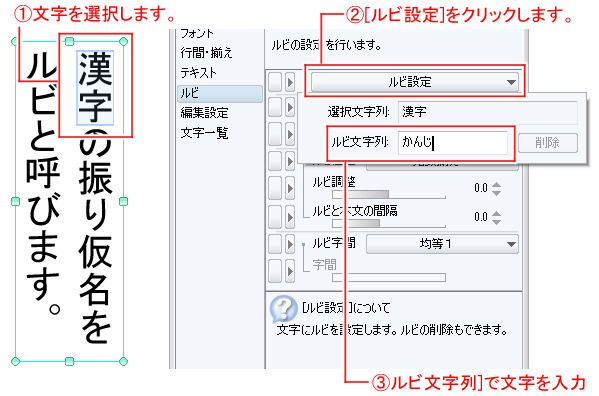Toggle the display checkbox in the ルビ調整 row
Image resolution: width=599 pixels, height=396 pixels.
tap(275, 189)
